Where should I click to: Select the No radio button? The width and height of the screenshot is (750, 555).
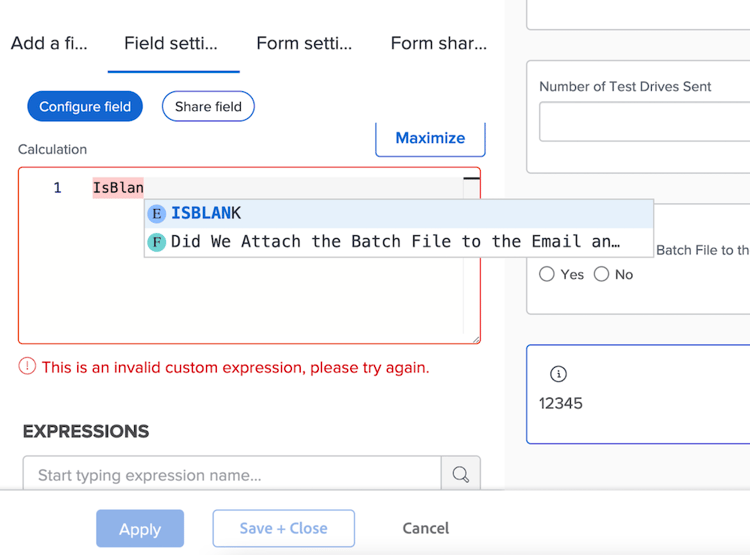point(601,274)
